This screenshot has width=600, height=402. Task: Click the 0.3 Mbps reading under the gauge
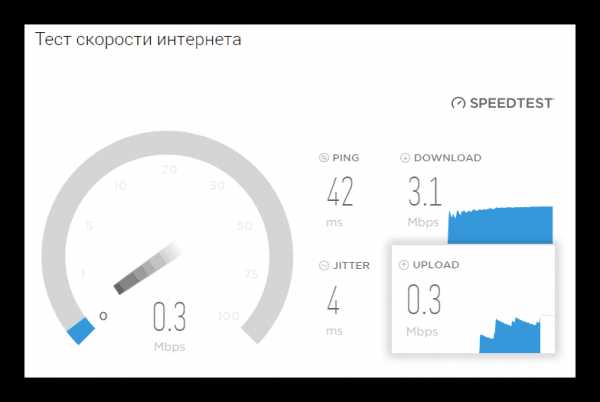coord(170,325)
